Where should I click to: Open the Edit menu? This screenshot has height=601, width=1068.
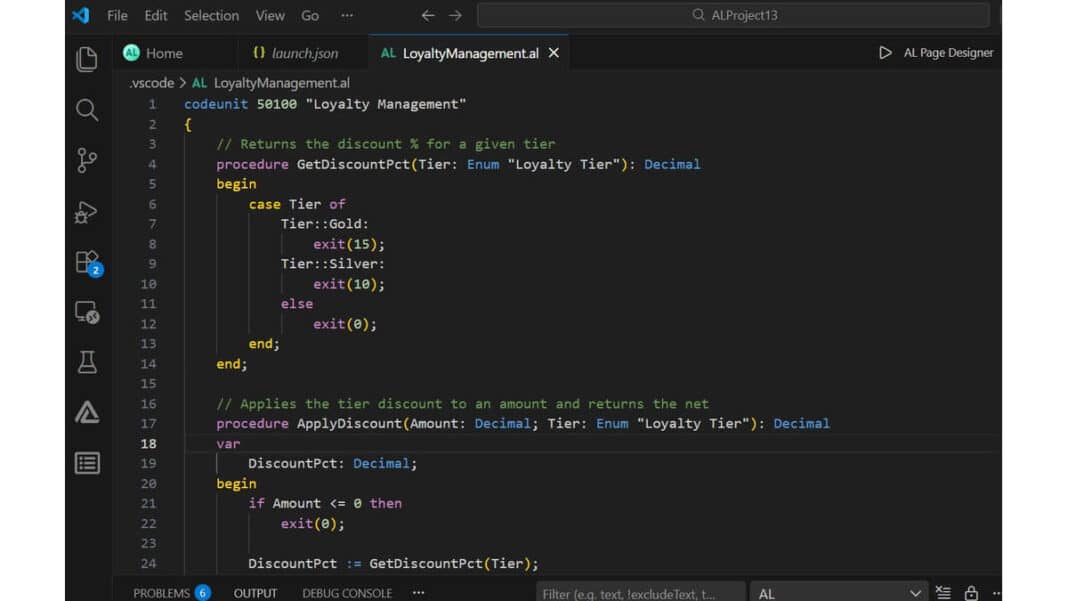click(155, 15)
